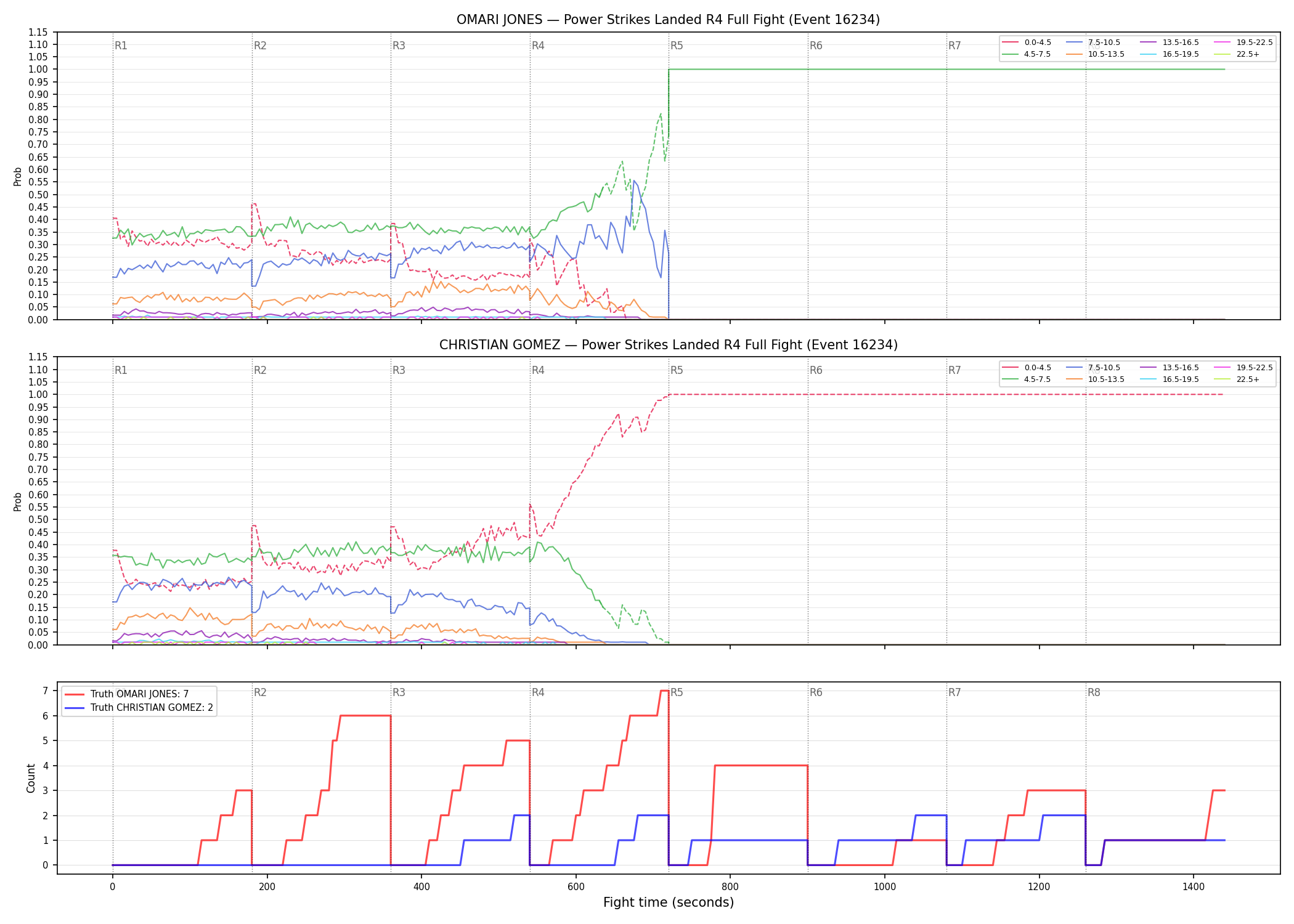Image resolution: width=1294 pixels, height=924 pixels.
Task: Click the 19.5-22.5 legend label in Omari Jones chart
Action: [x=1255, y=43]
